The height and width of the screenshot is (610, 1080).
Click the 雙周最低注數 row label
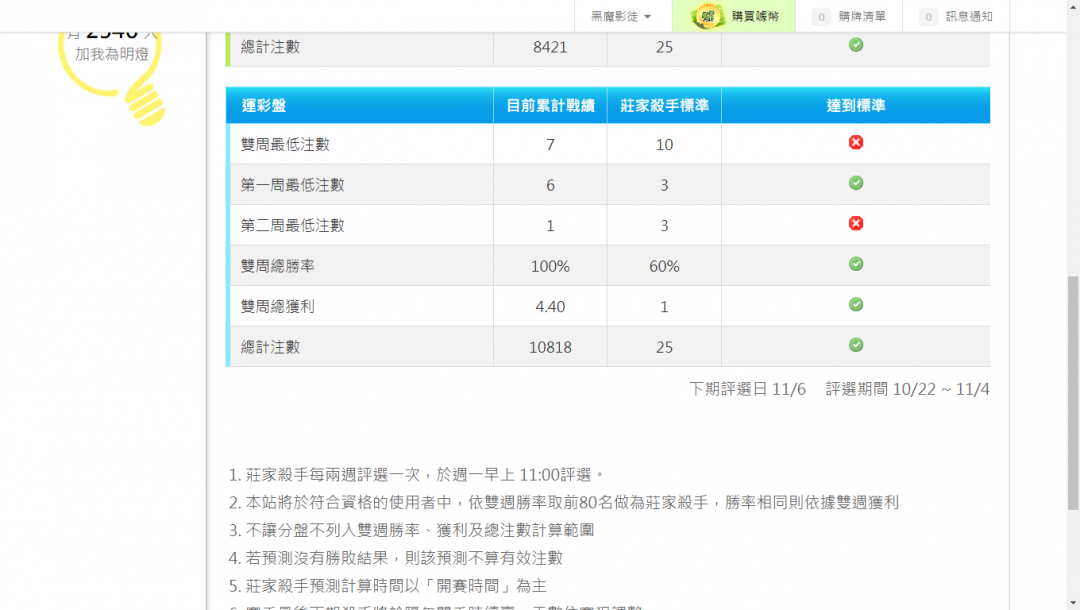click(285, 145)
